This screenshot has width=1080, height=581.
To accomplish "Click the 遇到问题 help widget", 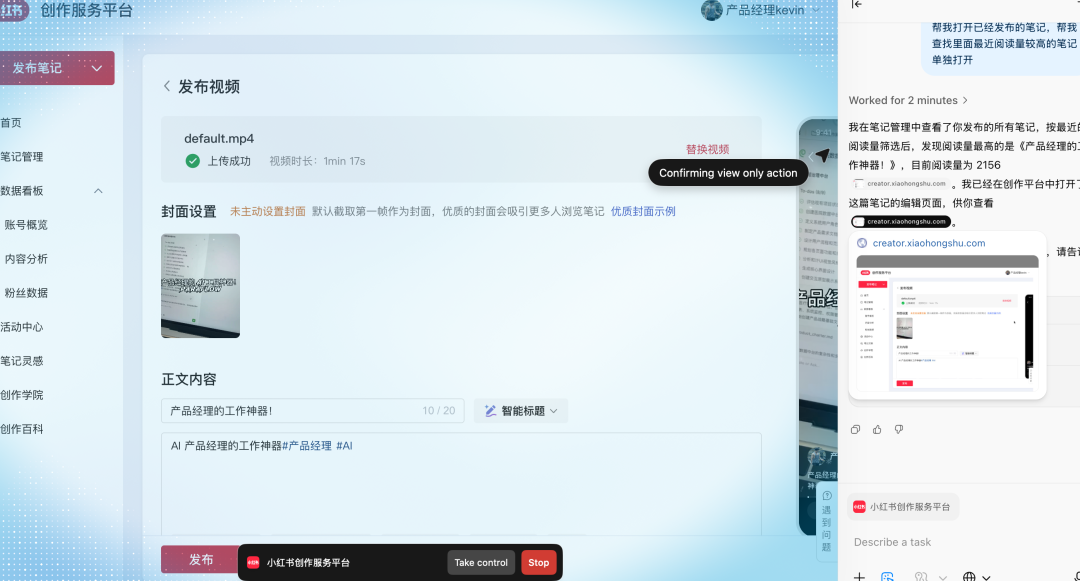I will coord(827,521).
